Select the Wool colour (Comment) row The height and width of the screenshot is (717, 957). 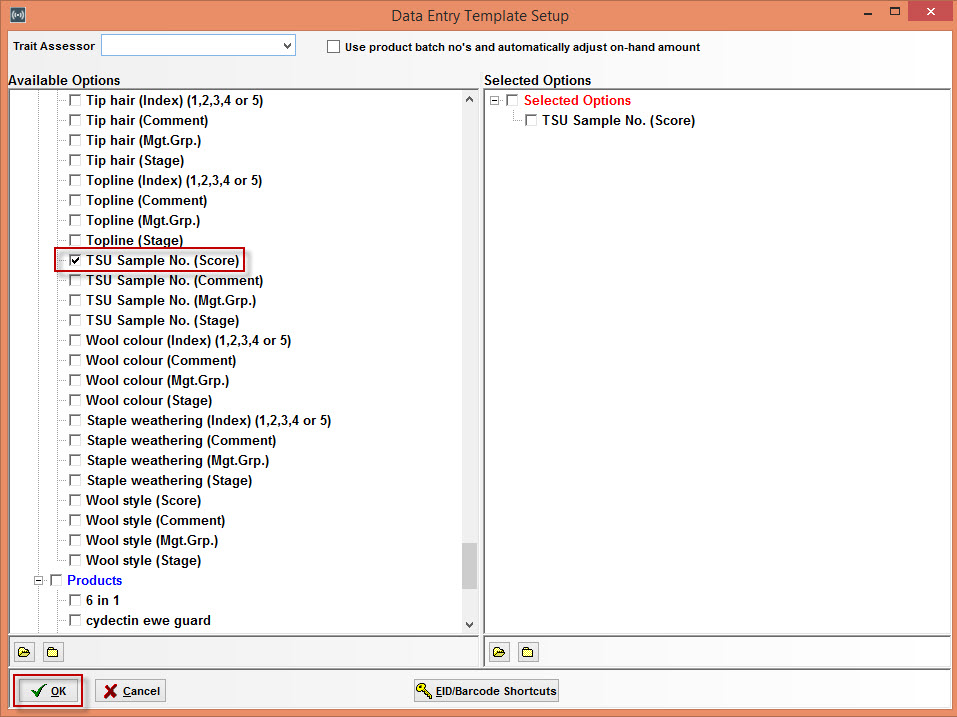(161, 360)
